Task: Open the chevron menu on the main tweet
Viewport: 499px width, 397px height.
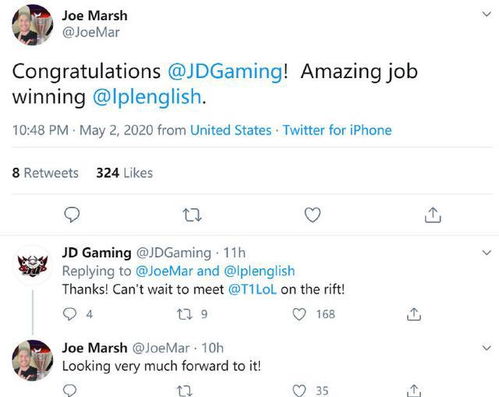Action: (487, 14)
